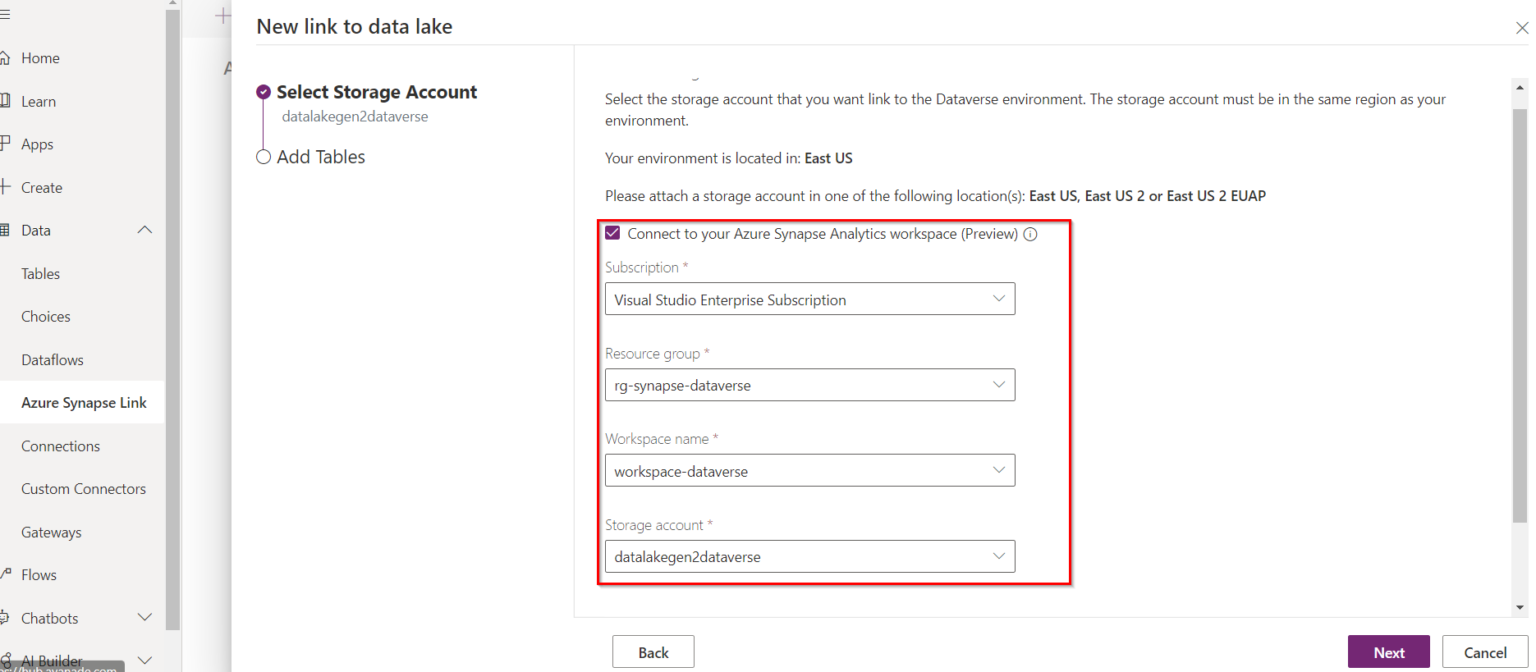The width and height of the screenshot is (1536, 672).
Task: Navigate to the Dataflows page
Action: [50, 359]
